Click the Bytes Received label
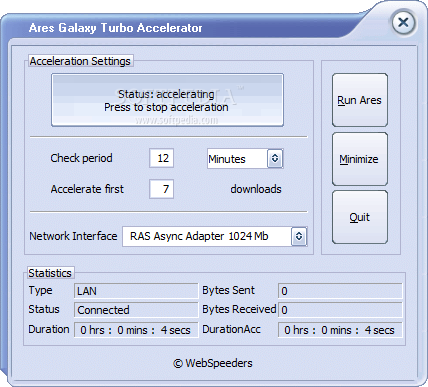428x387 pixels. coord(239,309)
